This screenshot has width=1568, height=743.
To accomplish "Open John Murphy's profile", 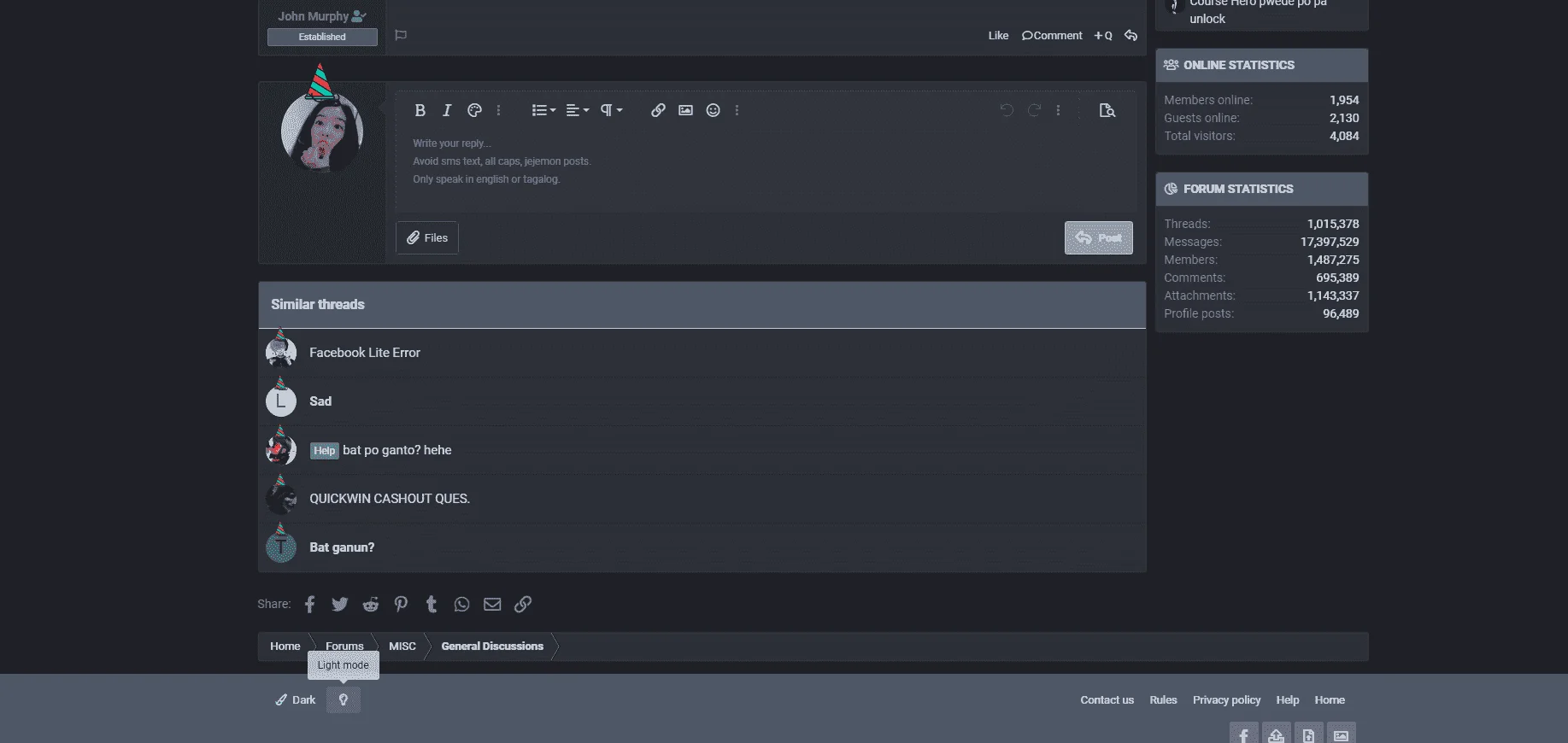I will [313, 16].
